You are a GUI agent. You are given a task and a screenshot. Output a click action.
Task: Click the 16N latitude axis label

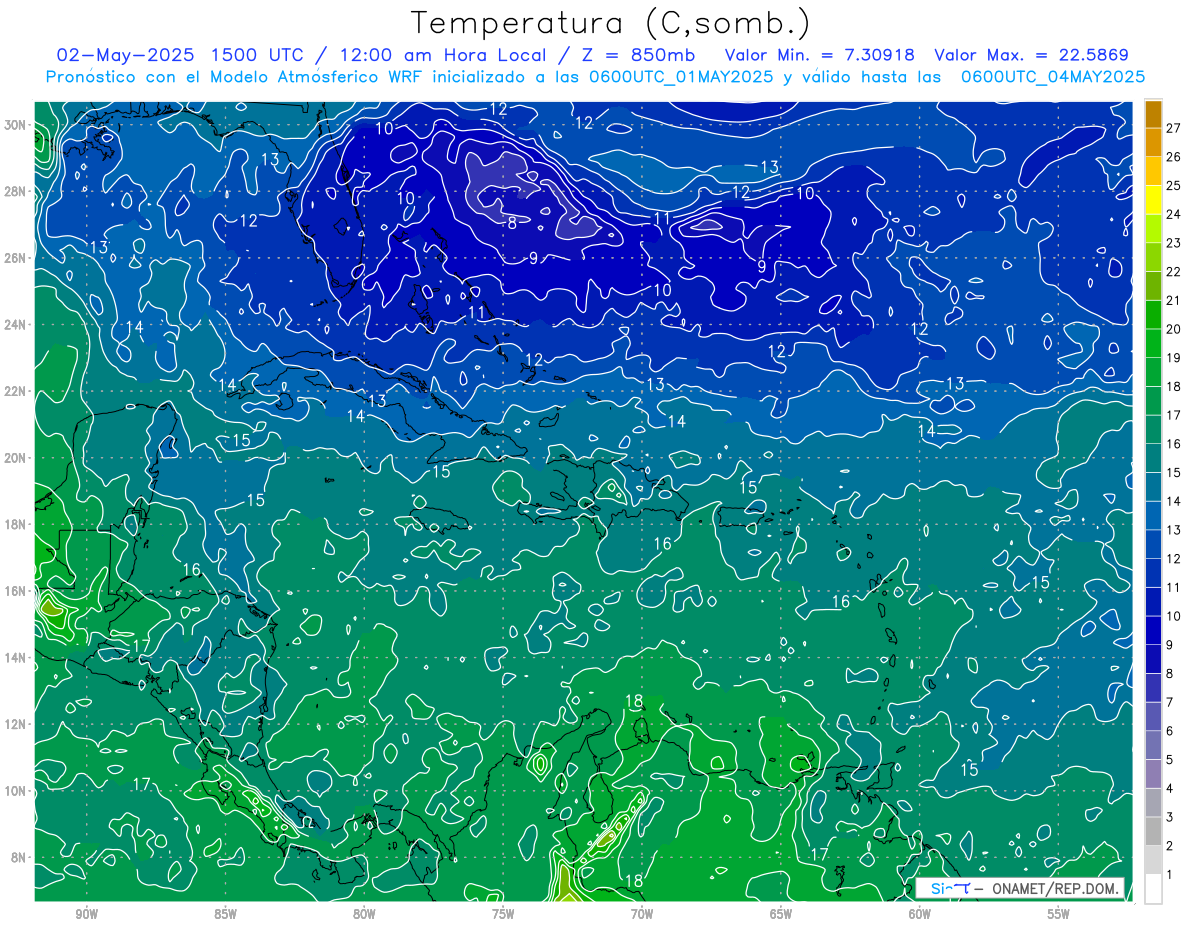pyautogui.click(x=15, y=591)
